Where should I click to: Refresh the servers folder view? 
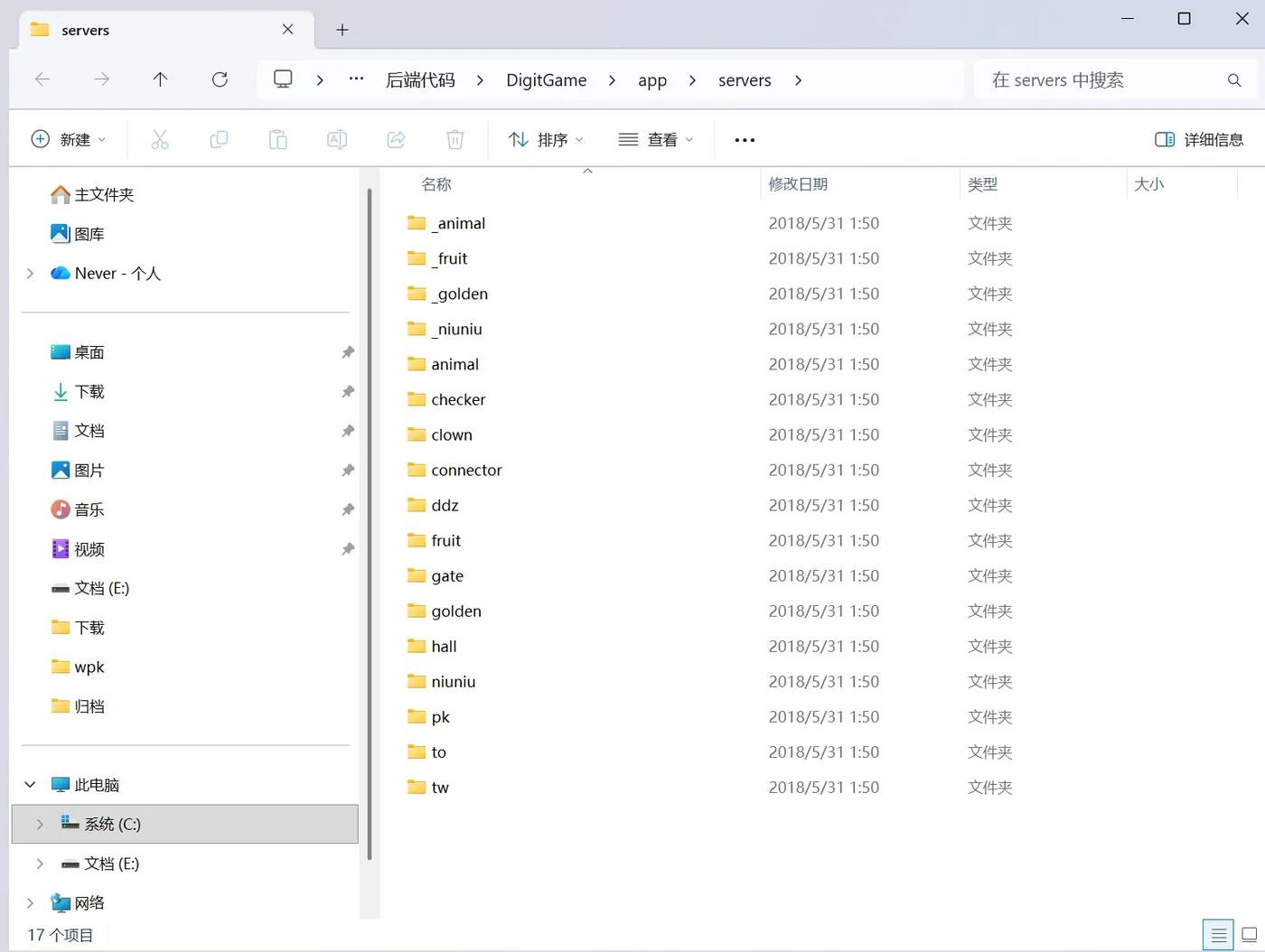coord(220,79)
